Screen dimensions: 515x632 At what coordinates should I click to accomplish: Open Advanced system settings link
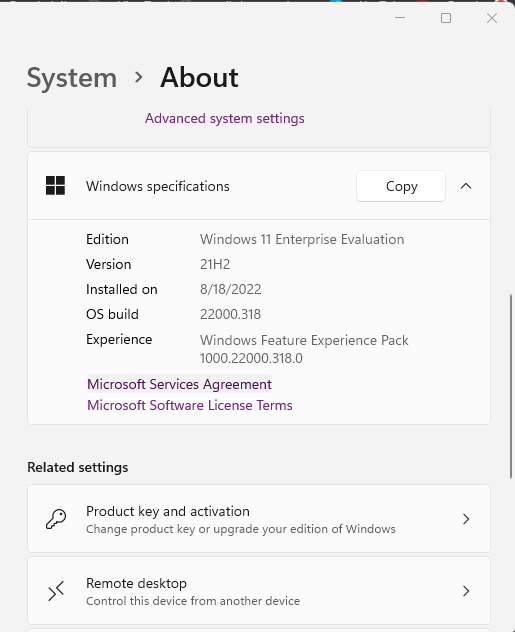click(225, 118)
